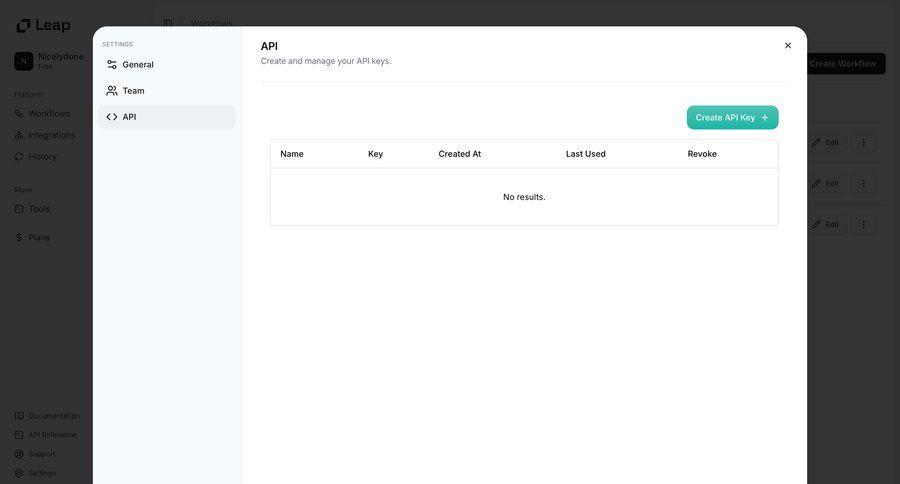900x484 pixels.
Task: Click the Leap logo in the background
Action: coord(44,25)
